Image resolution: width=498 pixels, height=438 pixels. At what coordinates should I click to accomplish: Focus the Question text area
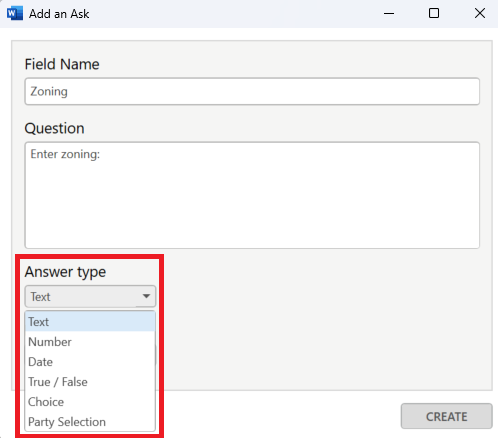tap(252, 195)
